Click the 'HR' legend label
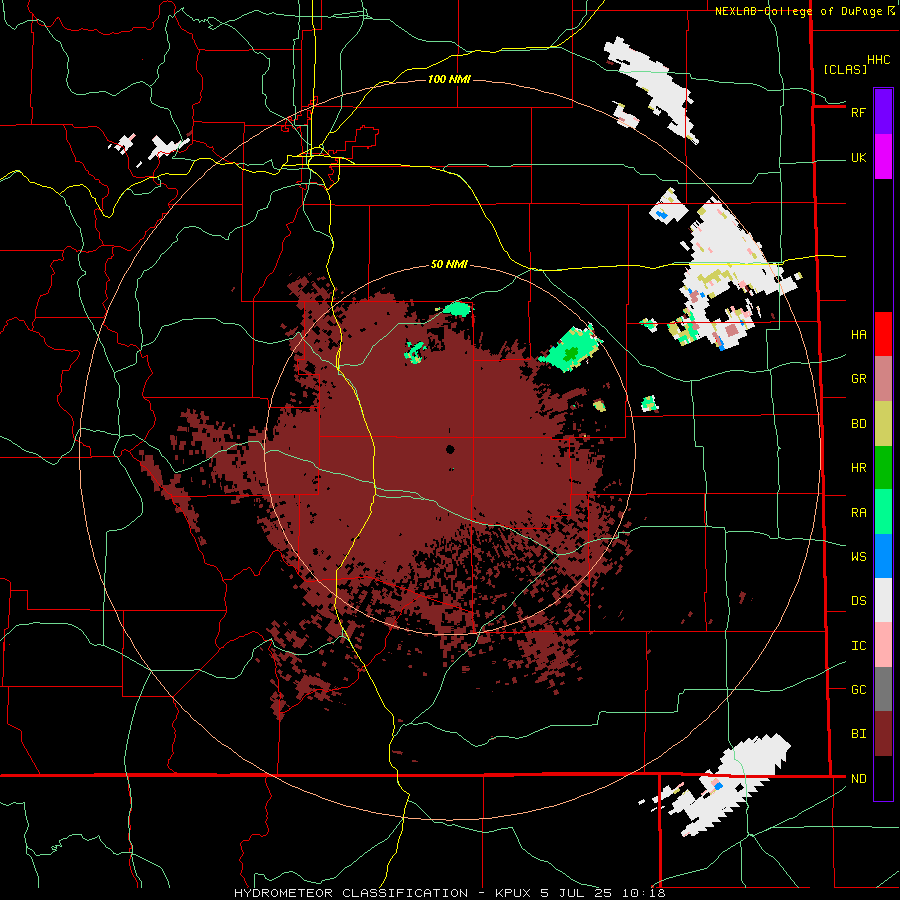The image size is (900, 900). click(x=858, y=468)
